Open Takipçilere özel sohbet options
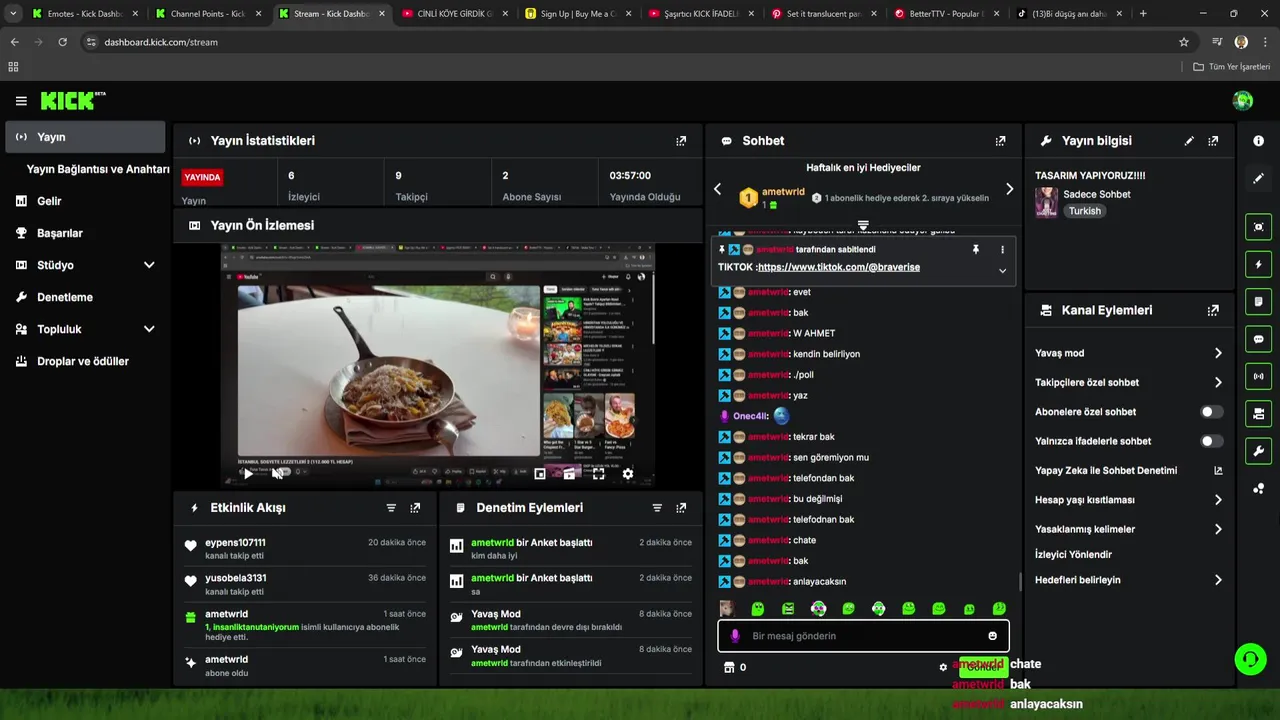Screen dimensions: 1280x720 (x=1128, y=382)
